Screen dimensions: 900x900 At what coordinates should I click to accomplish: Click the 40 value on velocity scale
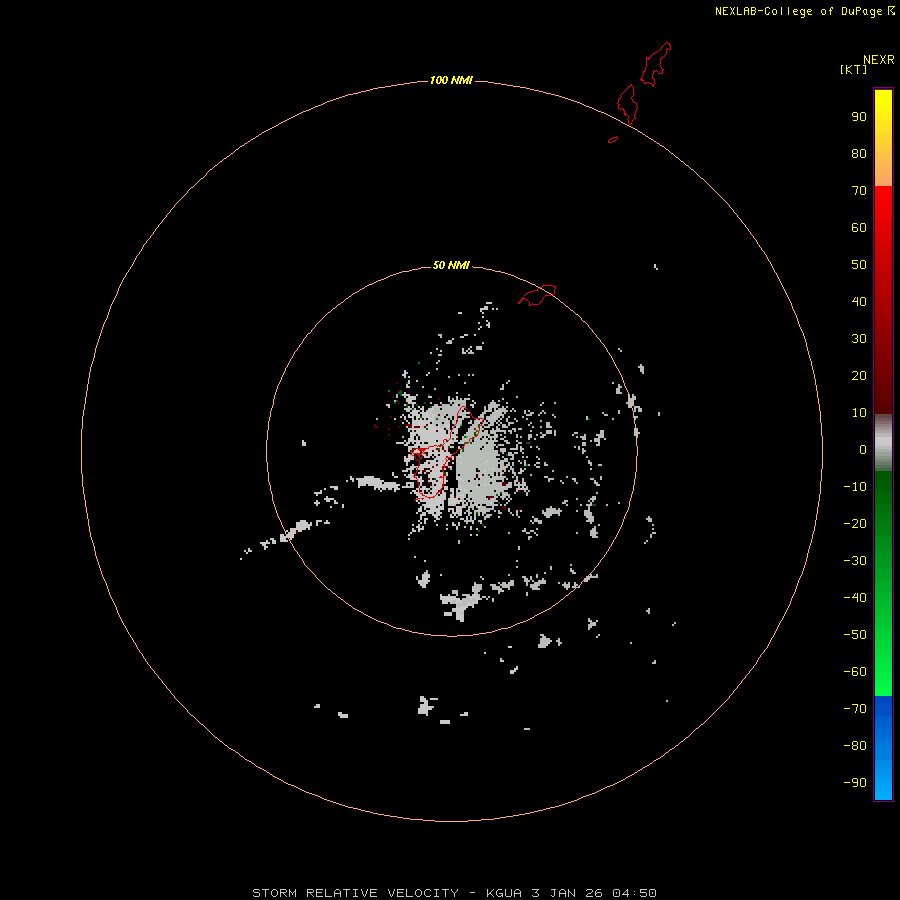859,302
